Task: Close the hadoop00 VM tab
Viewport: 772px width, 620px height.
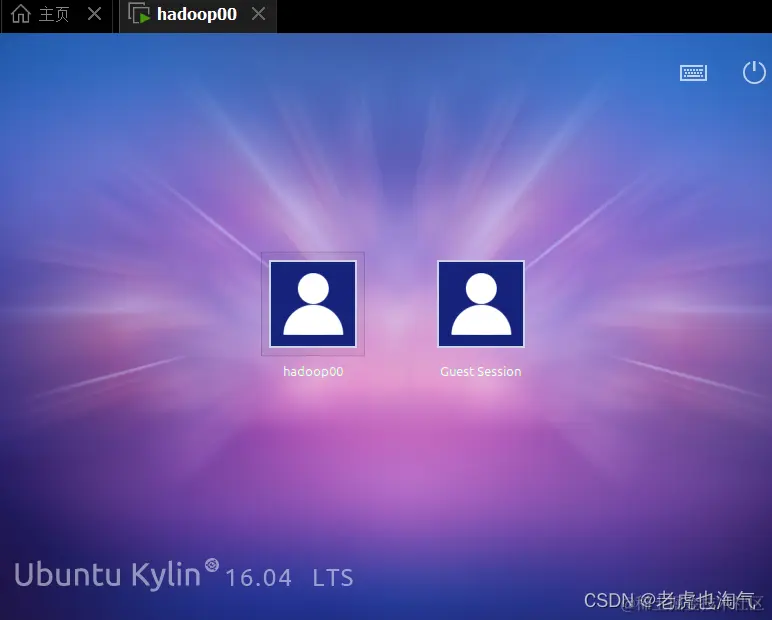Action: pos(258,14)
